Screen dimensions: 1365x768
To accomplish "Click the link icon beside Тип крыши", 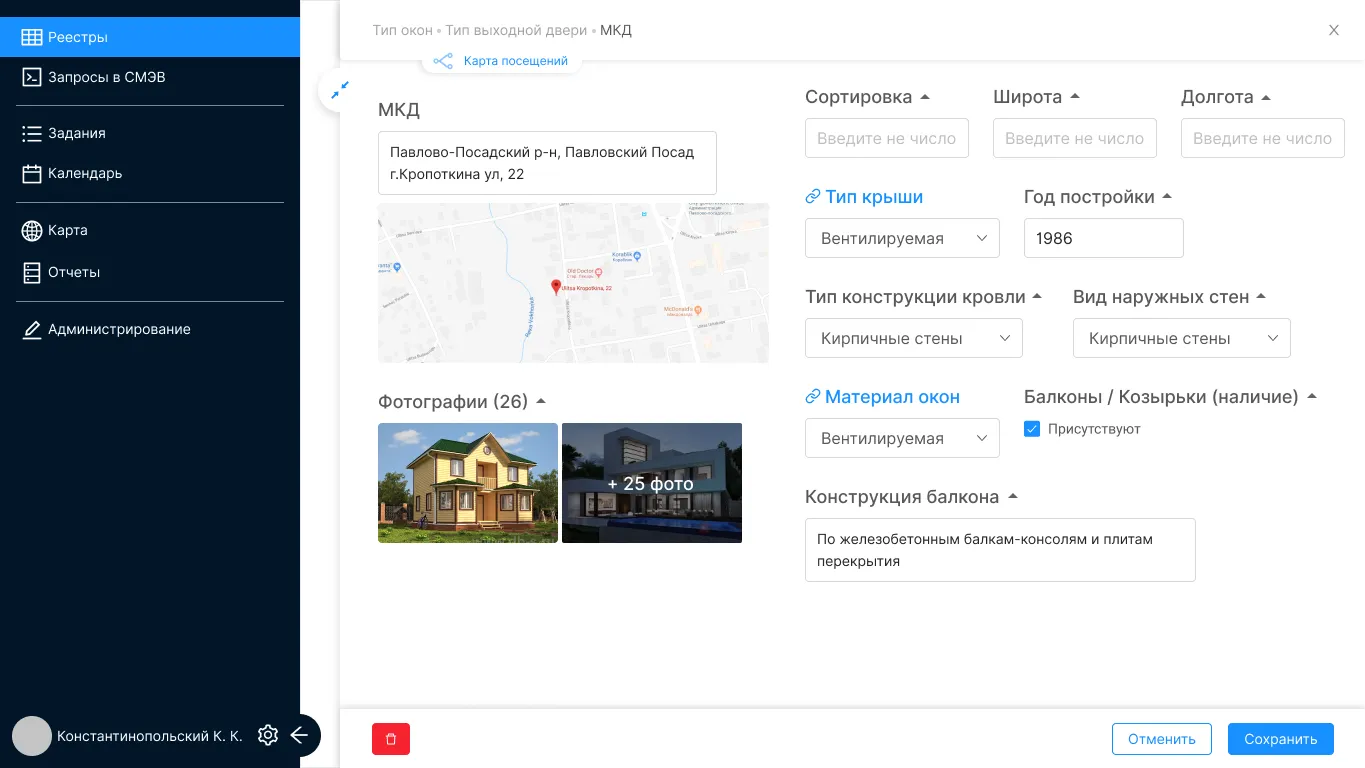I will click(813, 197).
